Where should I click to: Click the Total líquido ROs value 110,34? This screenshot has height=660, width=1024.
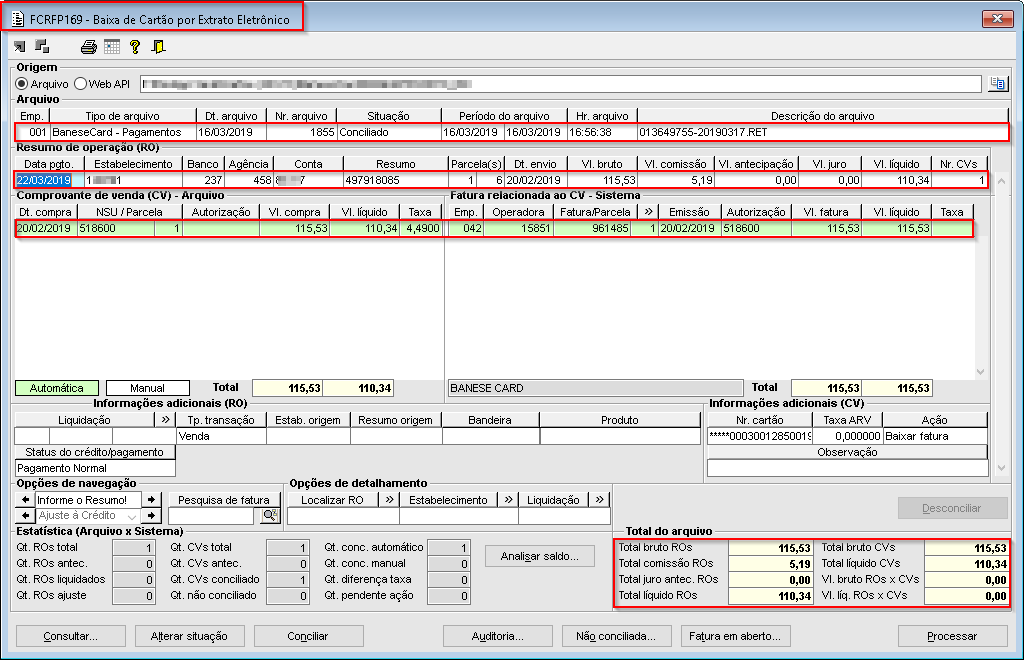pyautogui.click(x=771, y=596)
